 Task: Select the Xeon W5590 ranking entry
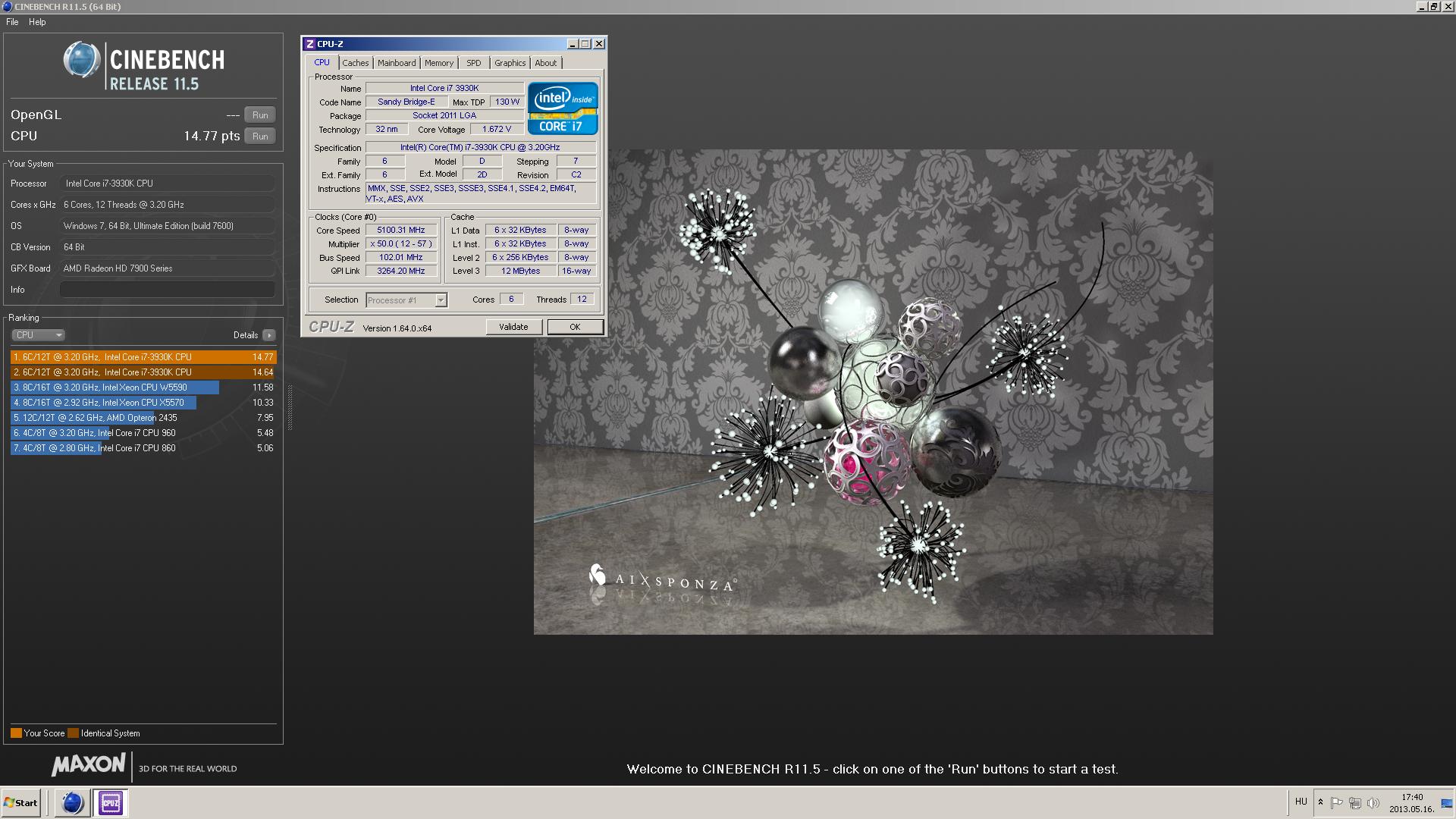point(115,388)
